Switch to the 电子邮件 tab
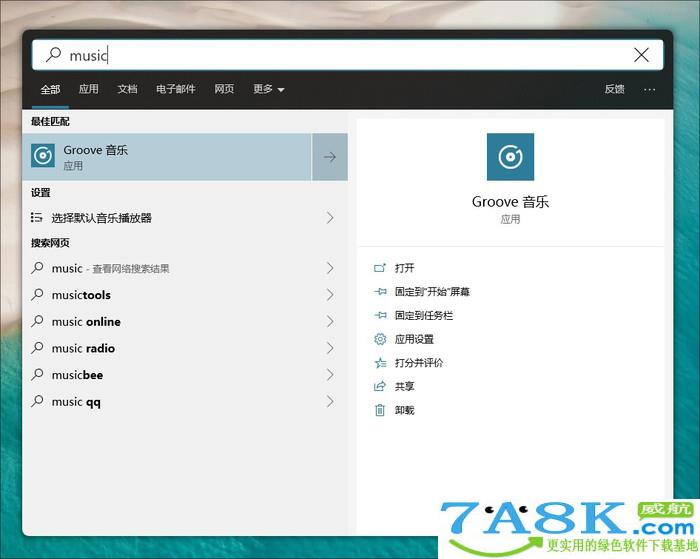Screen dimensions: 700x559 pos(176,89)
